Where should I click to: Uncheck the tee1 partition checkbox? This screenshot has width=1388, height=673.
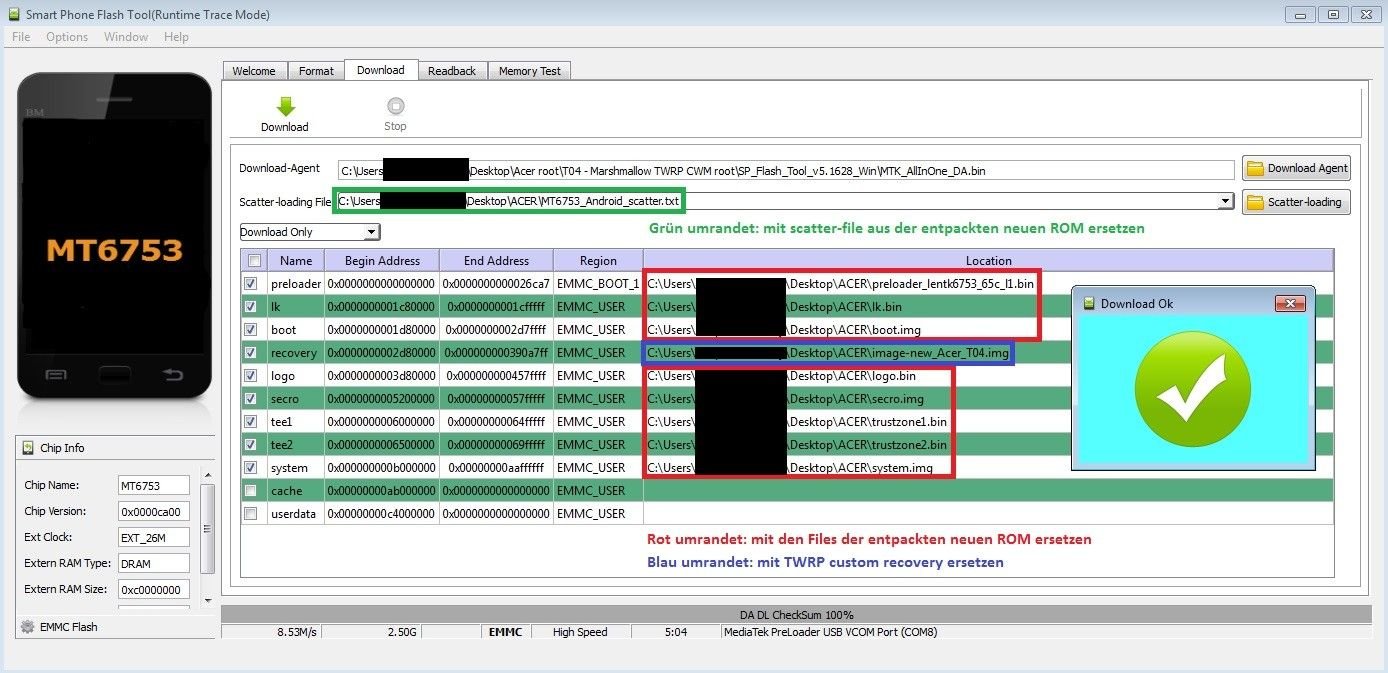[x=250, y=422]
